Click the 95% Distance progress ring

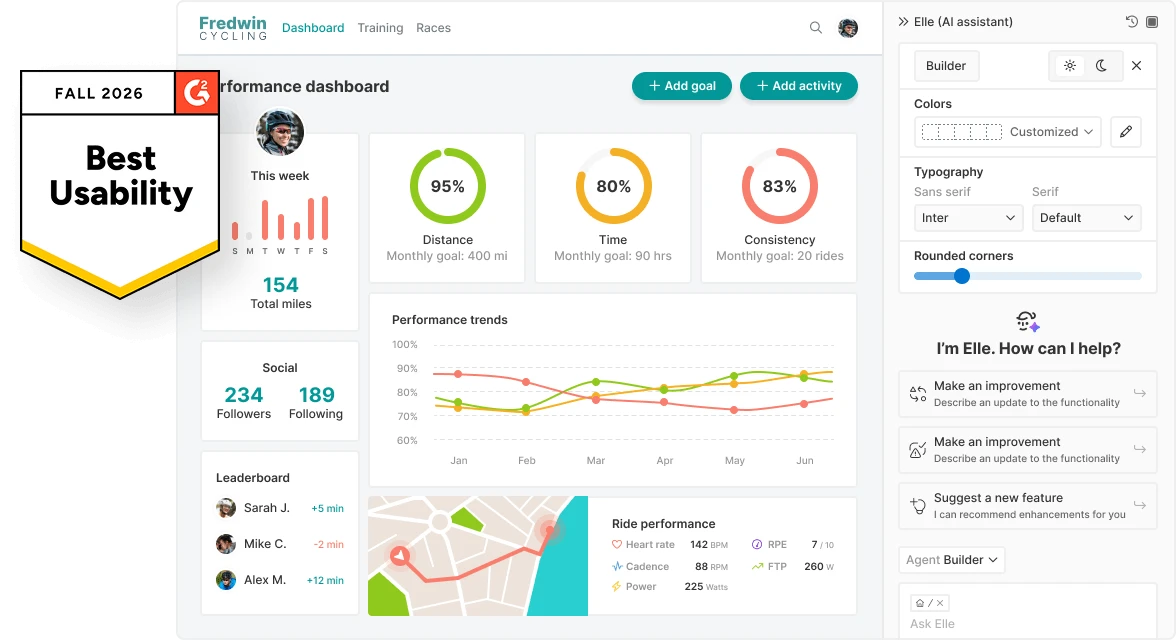448,186
